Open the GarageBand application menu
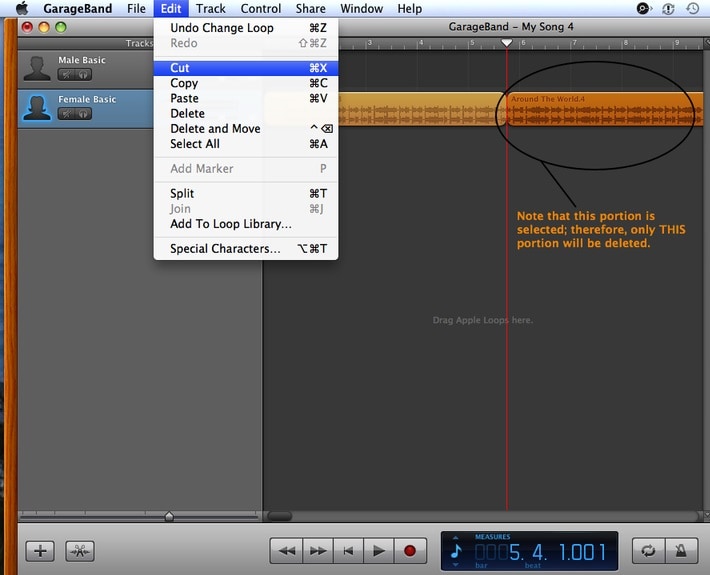Image resolution: width=710 pixels, height=575 pixels. click(77, 8)
